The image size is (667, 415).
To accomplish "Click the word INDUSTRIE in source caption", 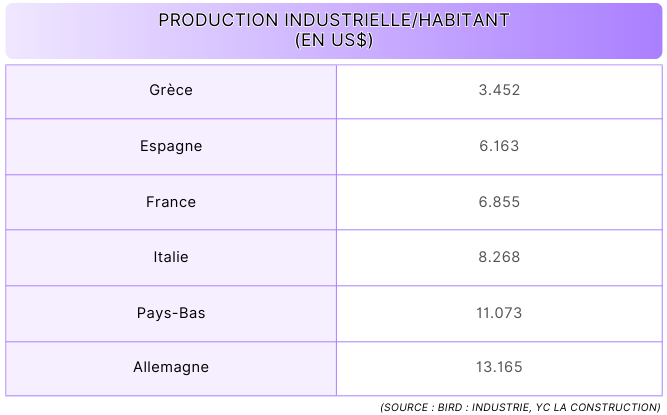I will point(501,407).
